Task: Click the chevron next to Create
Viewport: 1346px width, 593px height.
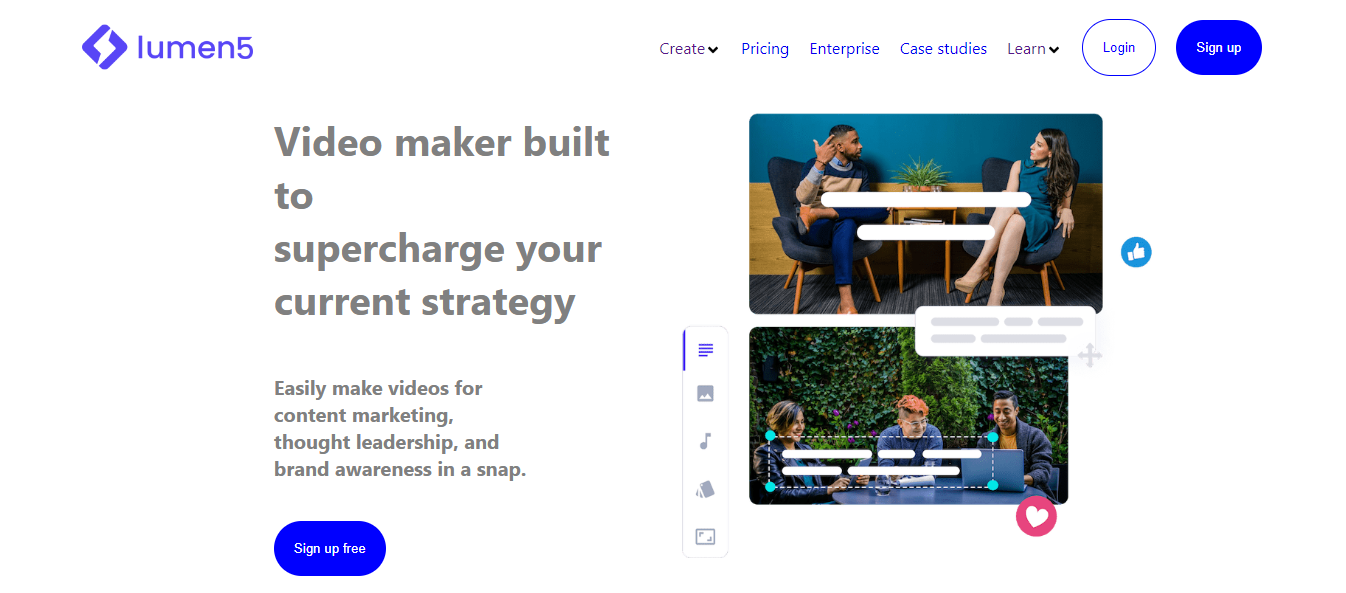Action: [x=713, y=50]
